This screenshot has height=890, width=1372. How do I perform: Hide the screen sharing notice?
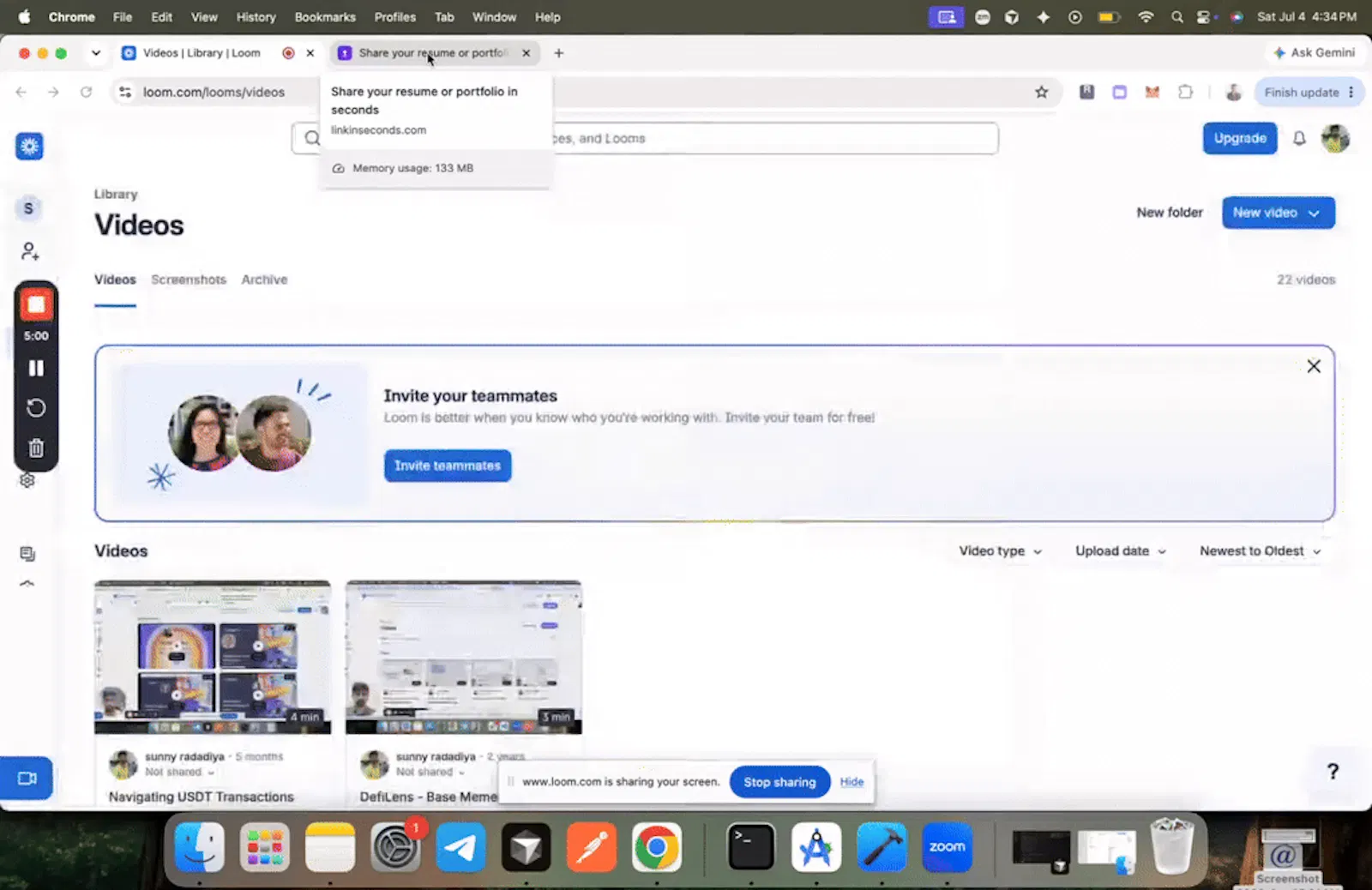(x=851, y=782)
